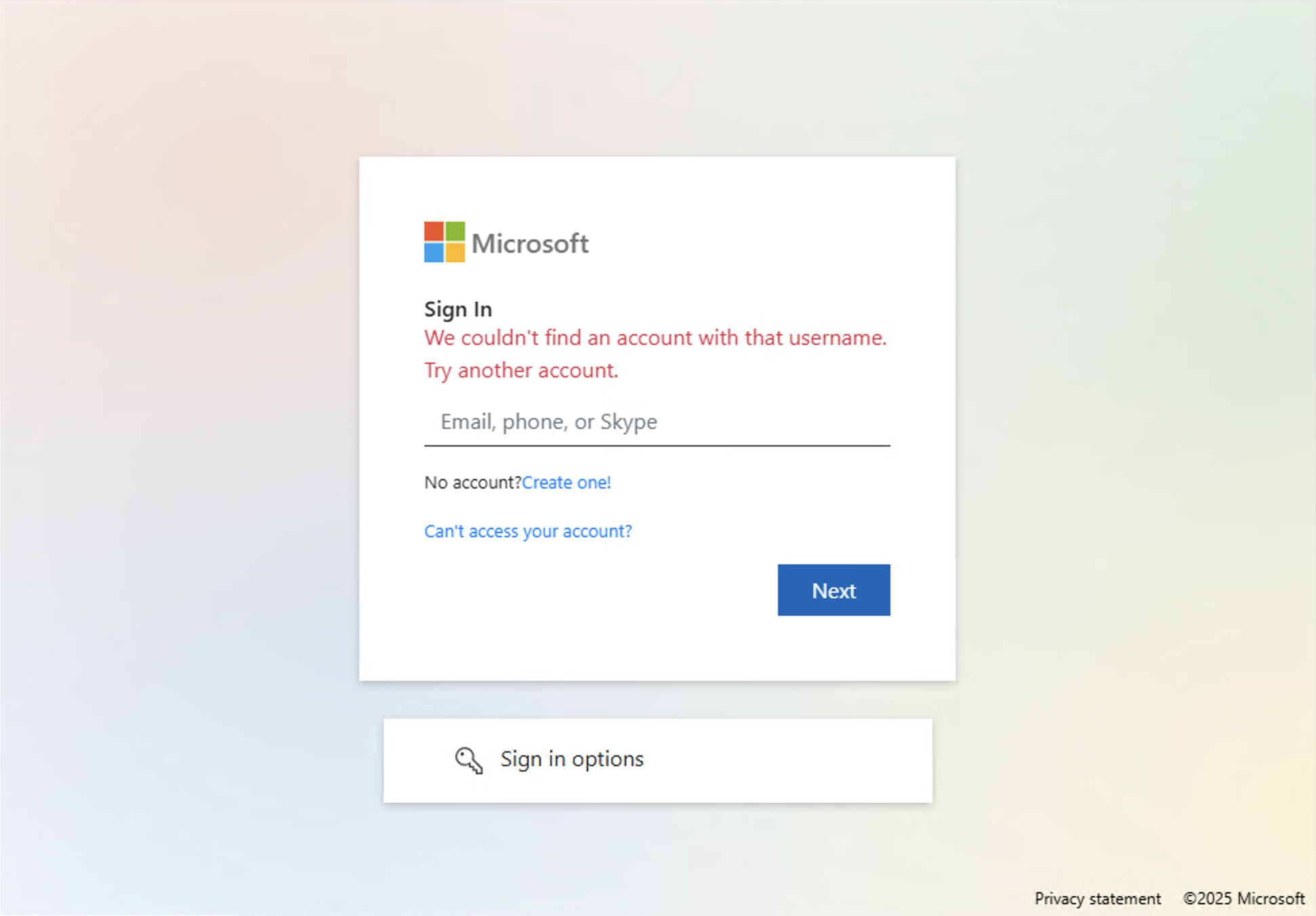Click the blue square of the Microsoft logo
Viewport: 1316px width, 916px height.
[434, 253]
